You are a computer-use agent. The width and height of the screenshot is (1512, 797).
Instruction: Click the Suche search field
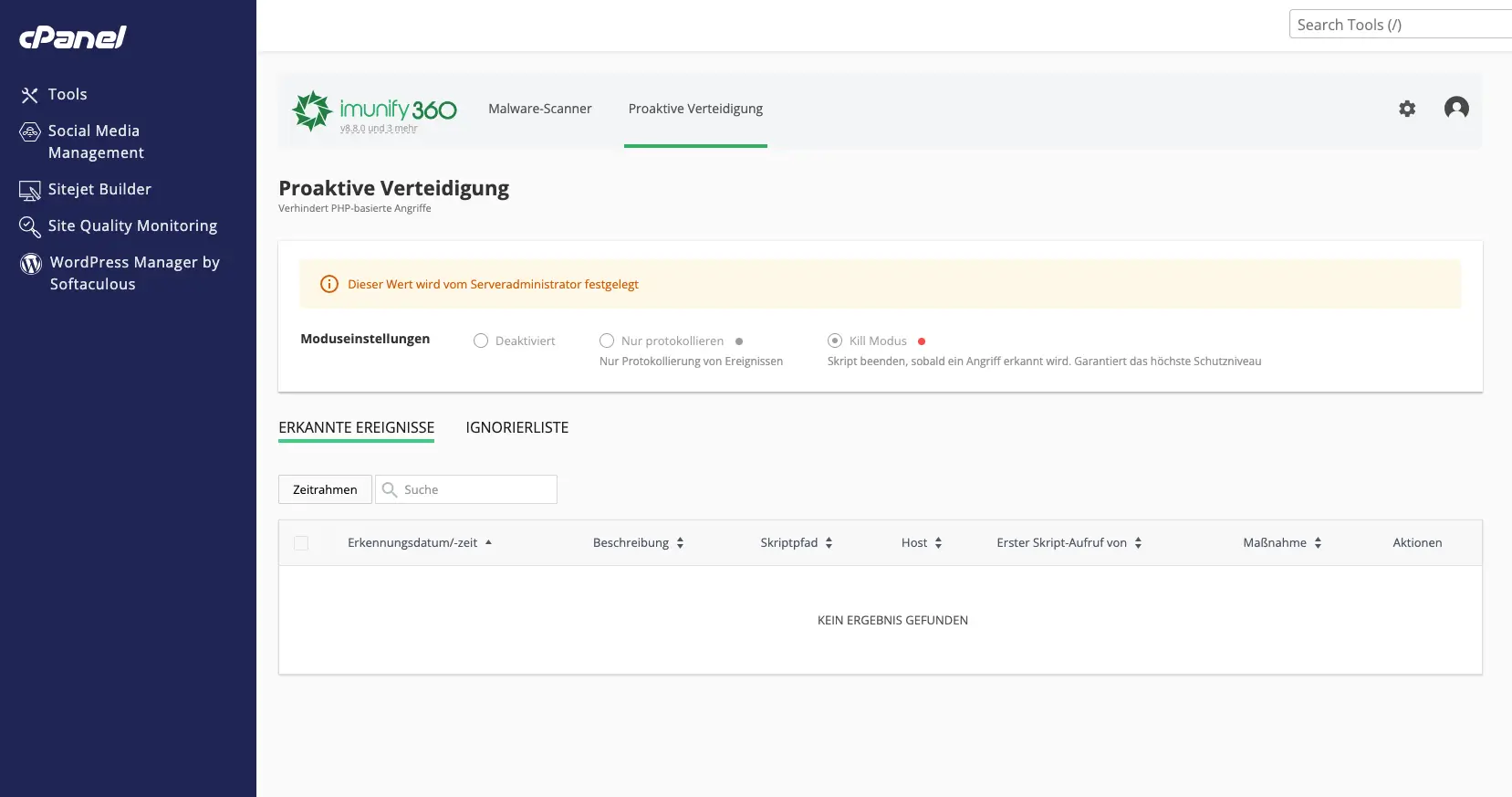pyautogui.click(x=476, y=489)
